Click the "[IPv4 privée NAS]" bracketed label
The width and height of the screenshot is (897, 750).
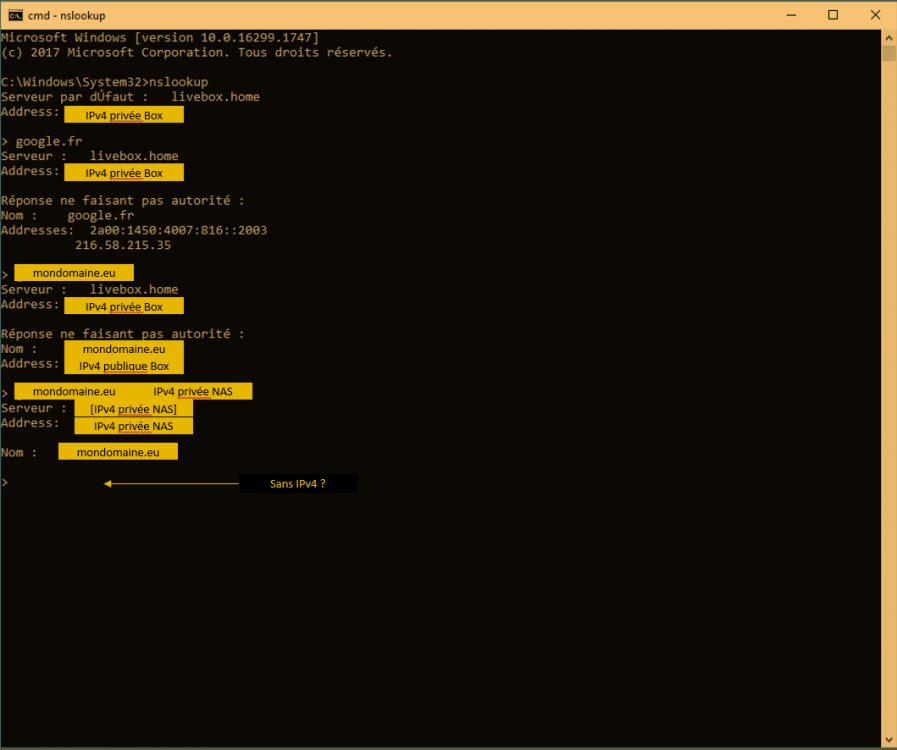pyautogui.click(x=133, y=409)
